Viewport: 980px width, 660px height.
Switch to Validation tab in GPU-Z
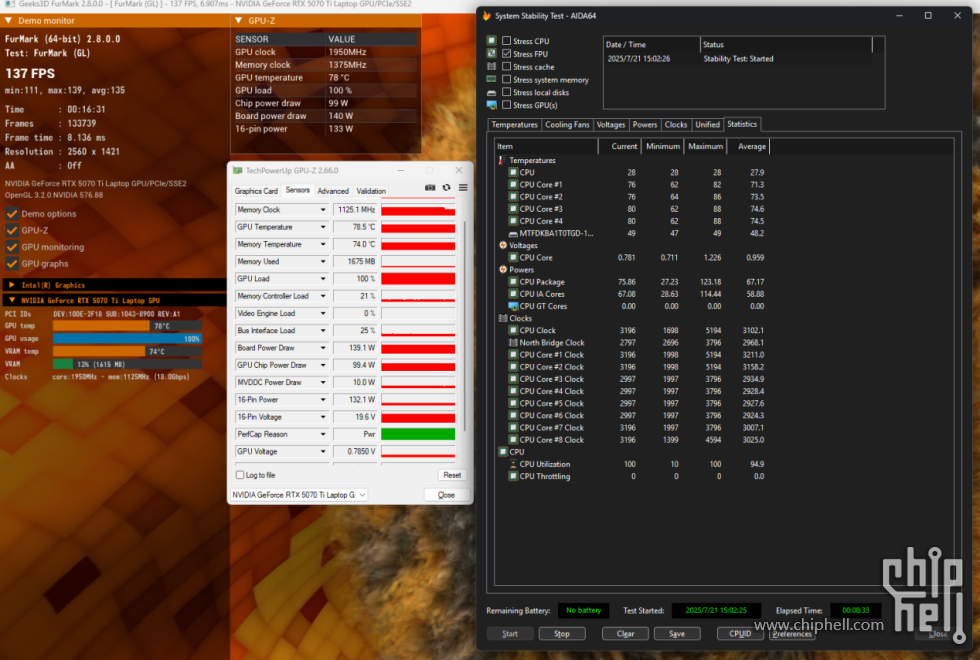[x=371, y=191]
